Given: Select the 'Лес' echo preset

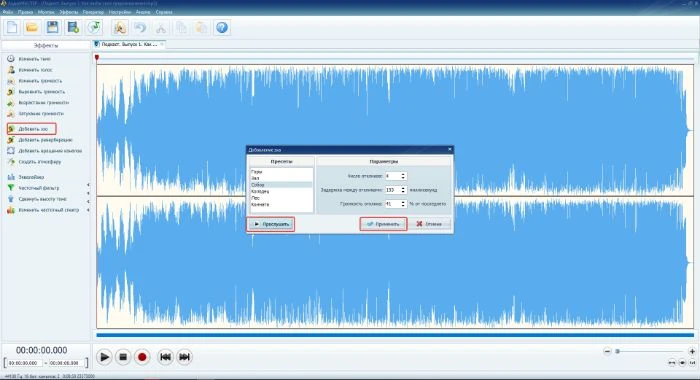Looking at the screenshot, I should pyautogui.click(x=281, y=198).
